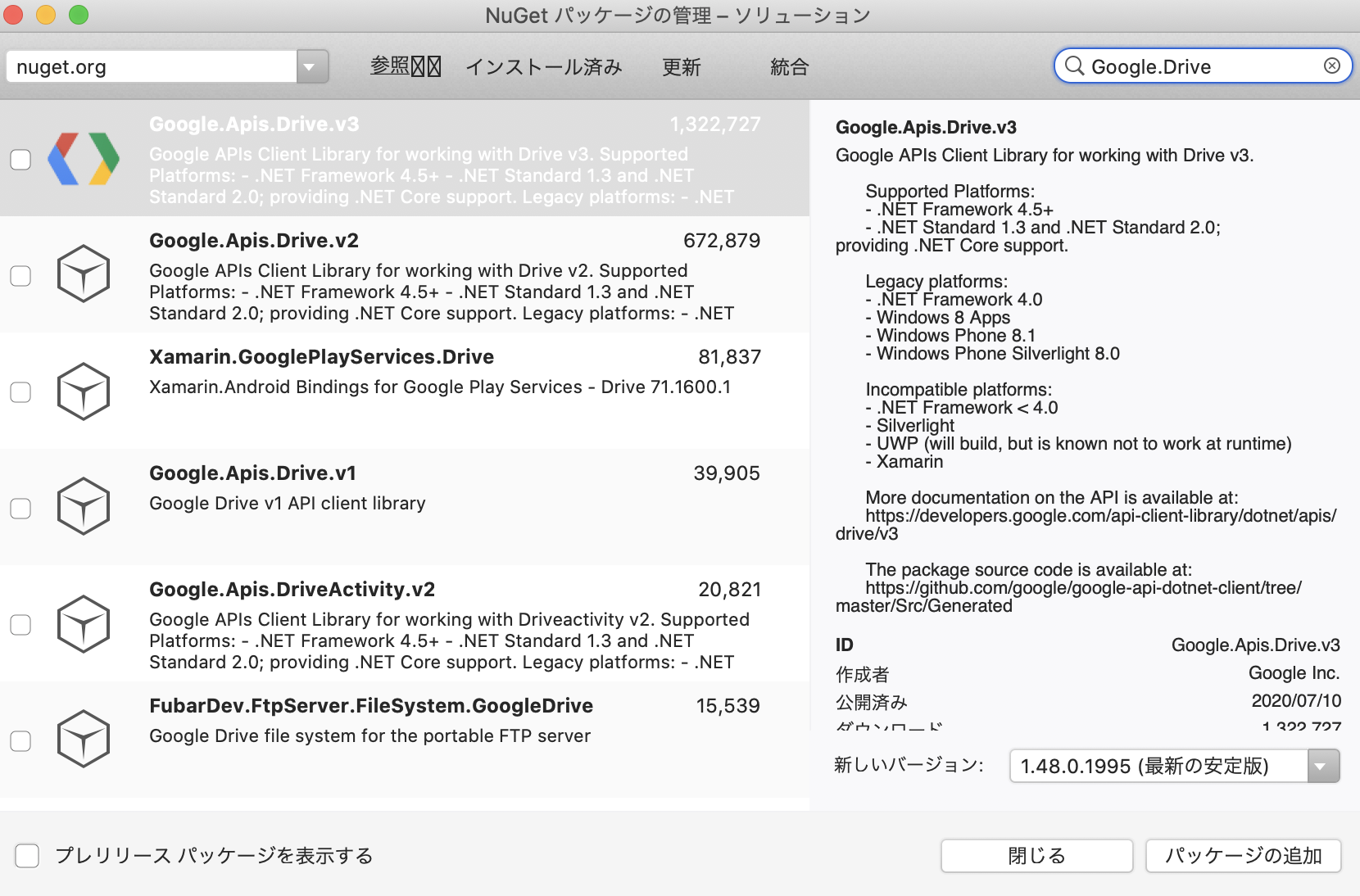The width and height of the screenshot is (1360, 896).
Task: Select the Google.Apis.Drive.v2 package title
Action: pos(254,241)
